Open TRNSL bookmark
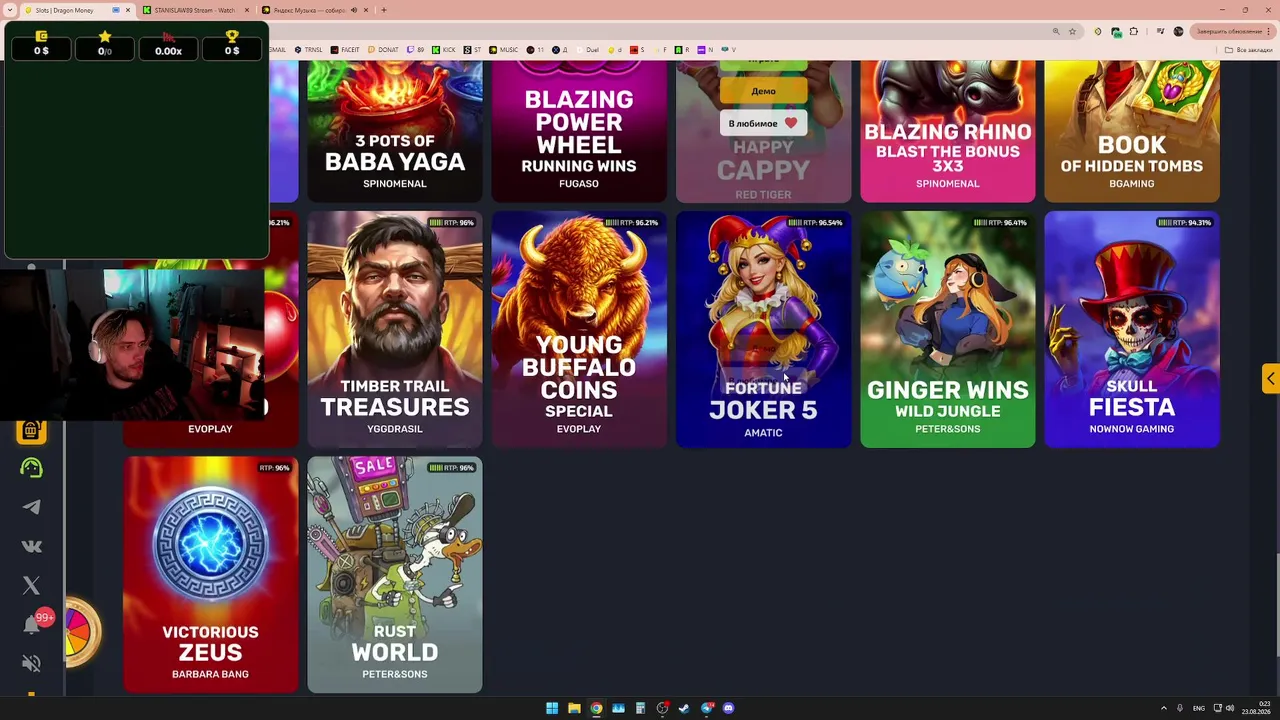The image size is (1280, 720). [308, 50]
